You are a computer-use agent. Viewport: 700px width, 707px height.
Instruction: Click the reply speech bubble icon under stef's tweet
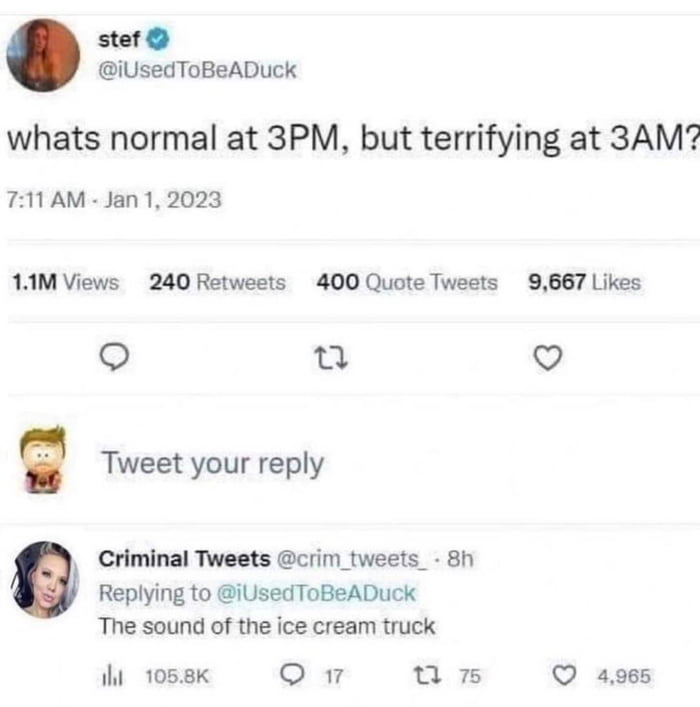[118, 356]
